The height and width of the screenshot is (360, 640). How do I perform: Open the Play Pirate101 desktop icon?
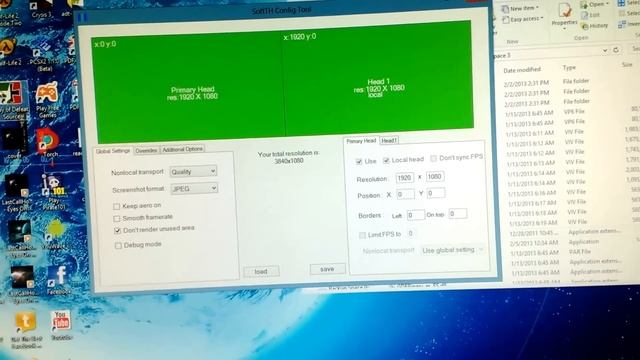(x=53, y=192)
